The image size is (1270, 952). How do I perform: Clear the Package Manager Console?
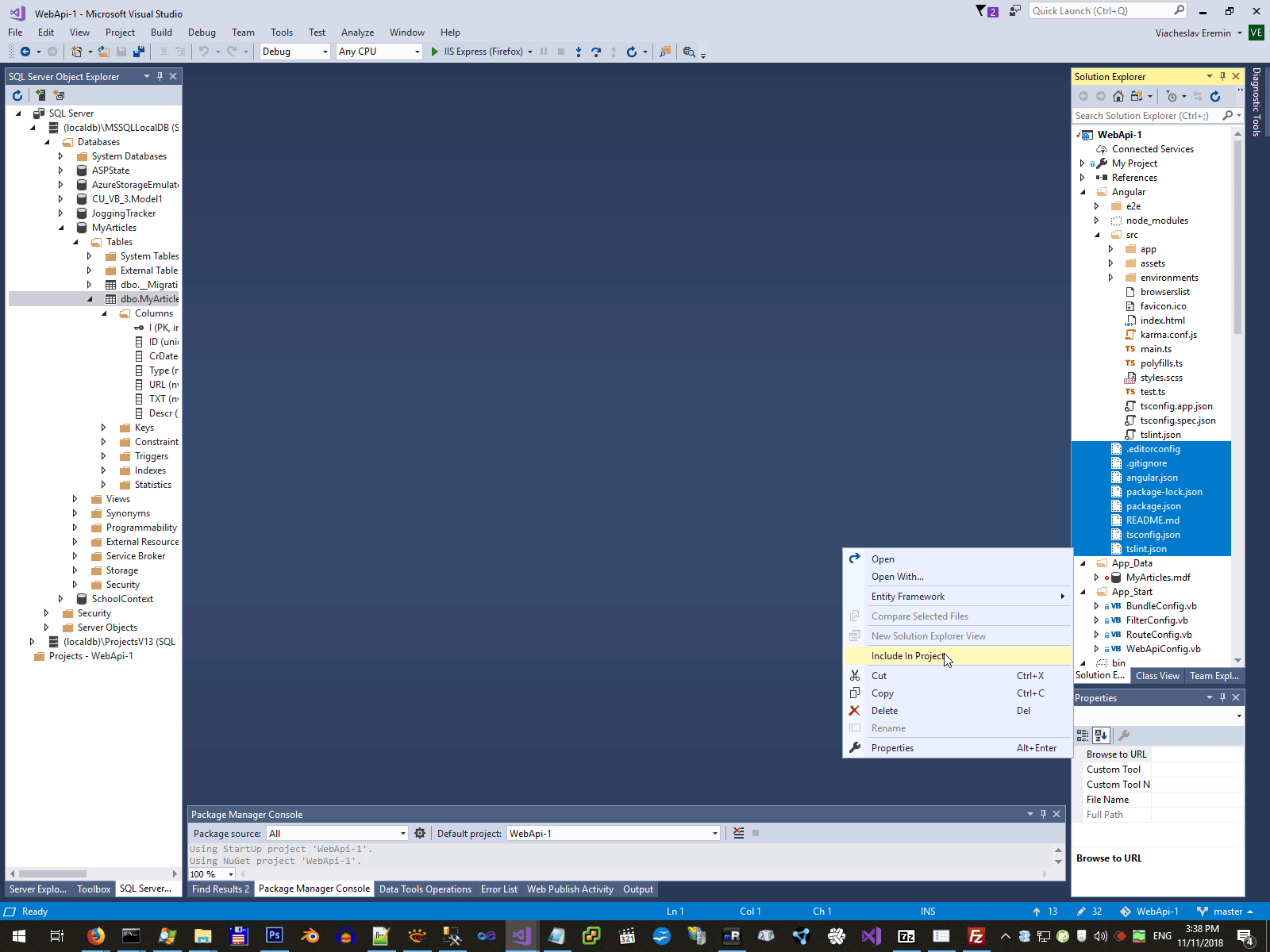(739, 833)
